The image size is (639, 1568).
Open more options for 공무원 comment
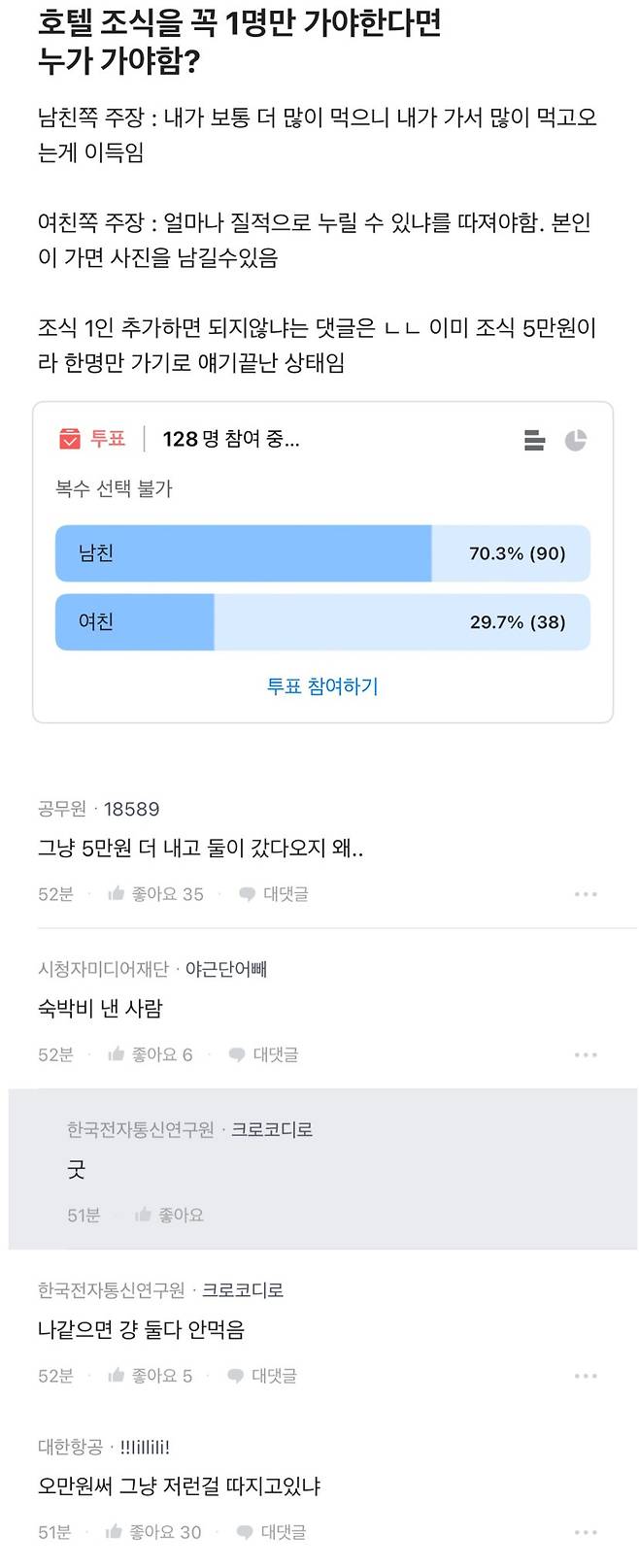pyautogui.click(x=586, y=894)
